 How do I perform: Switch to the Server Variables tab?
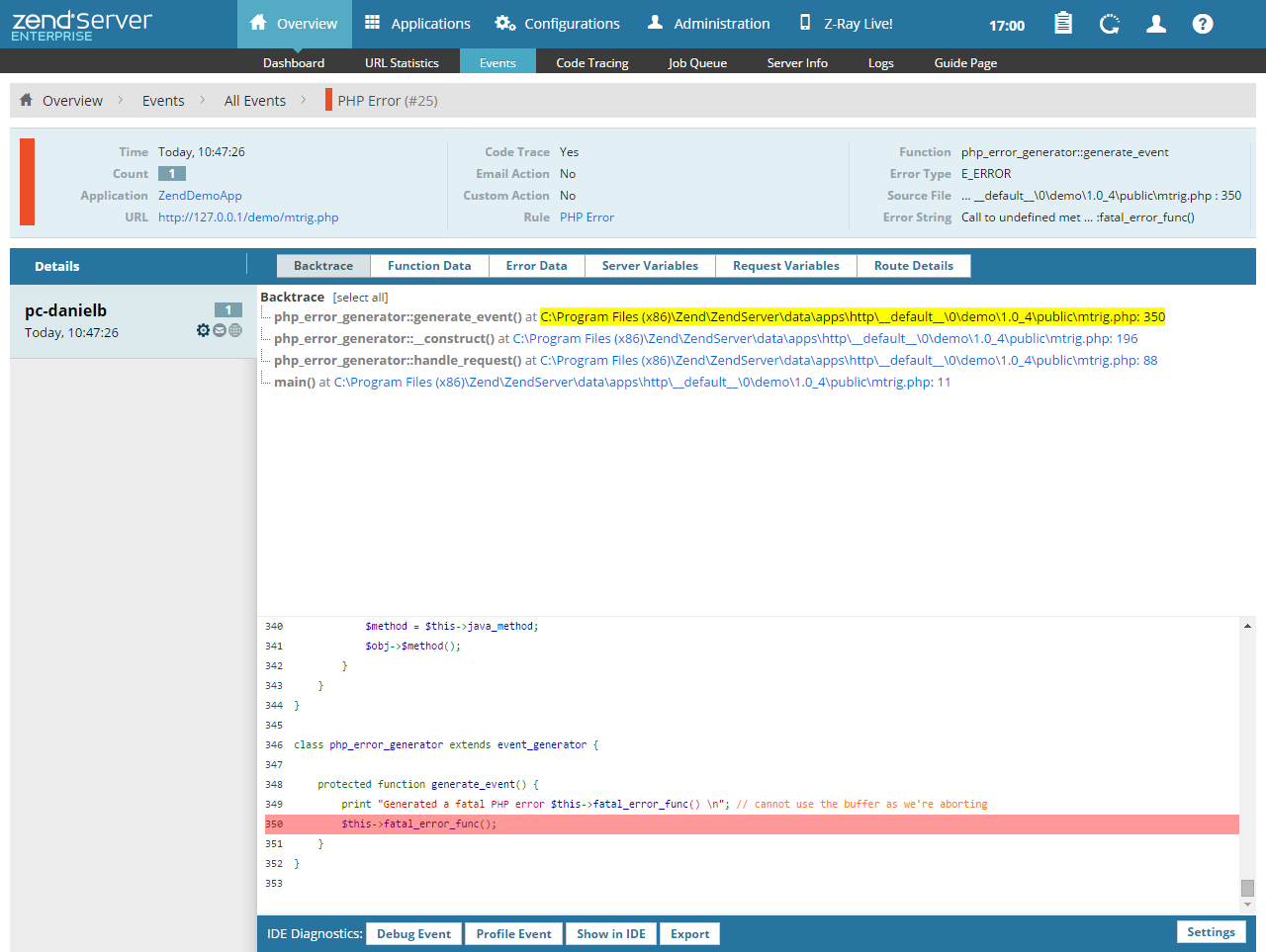(650, 266)
